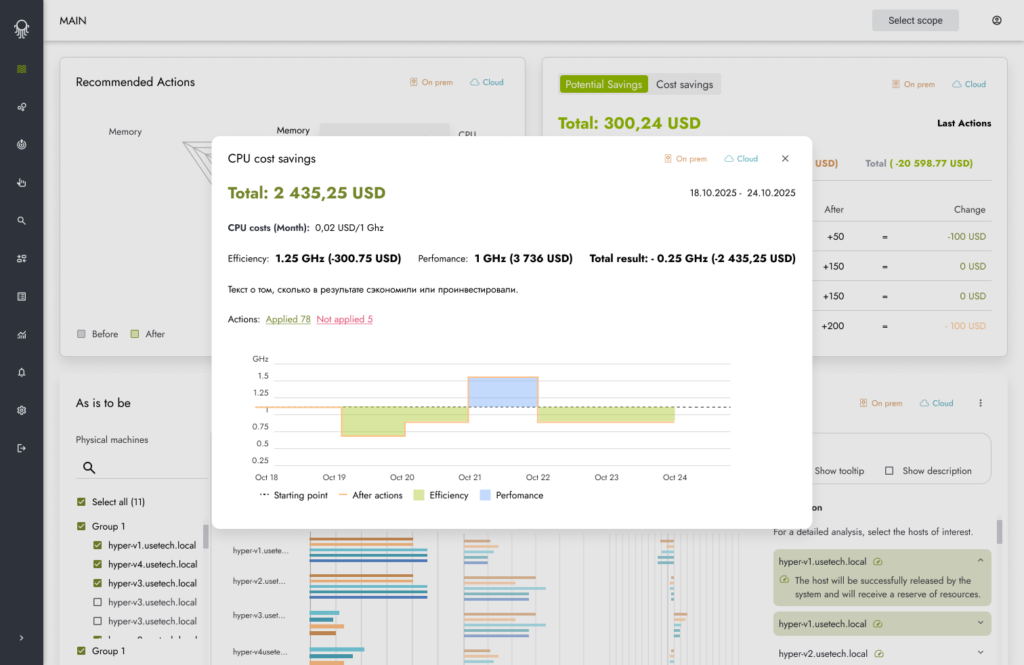
Task: Click the right panel vertical scrollbar
Action: [999, 531]
